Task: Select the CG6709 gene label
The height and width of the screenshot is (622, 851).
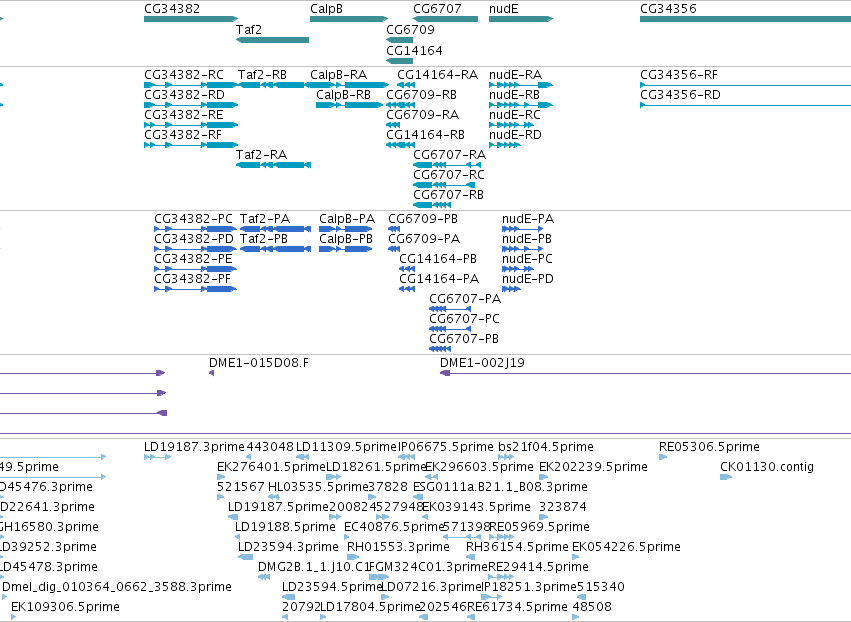Action: [410, 30]
